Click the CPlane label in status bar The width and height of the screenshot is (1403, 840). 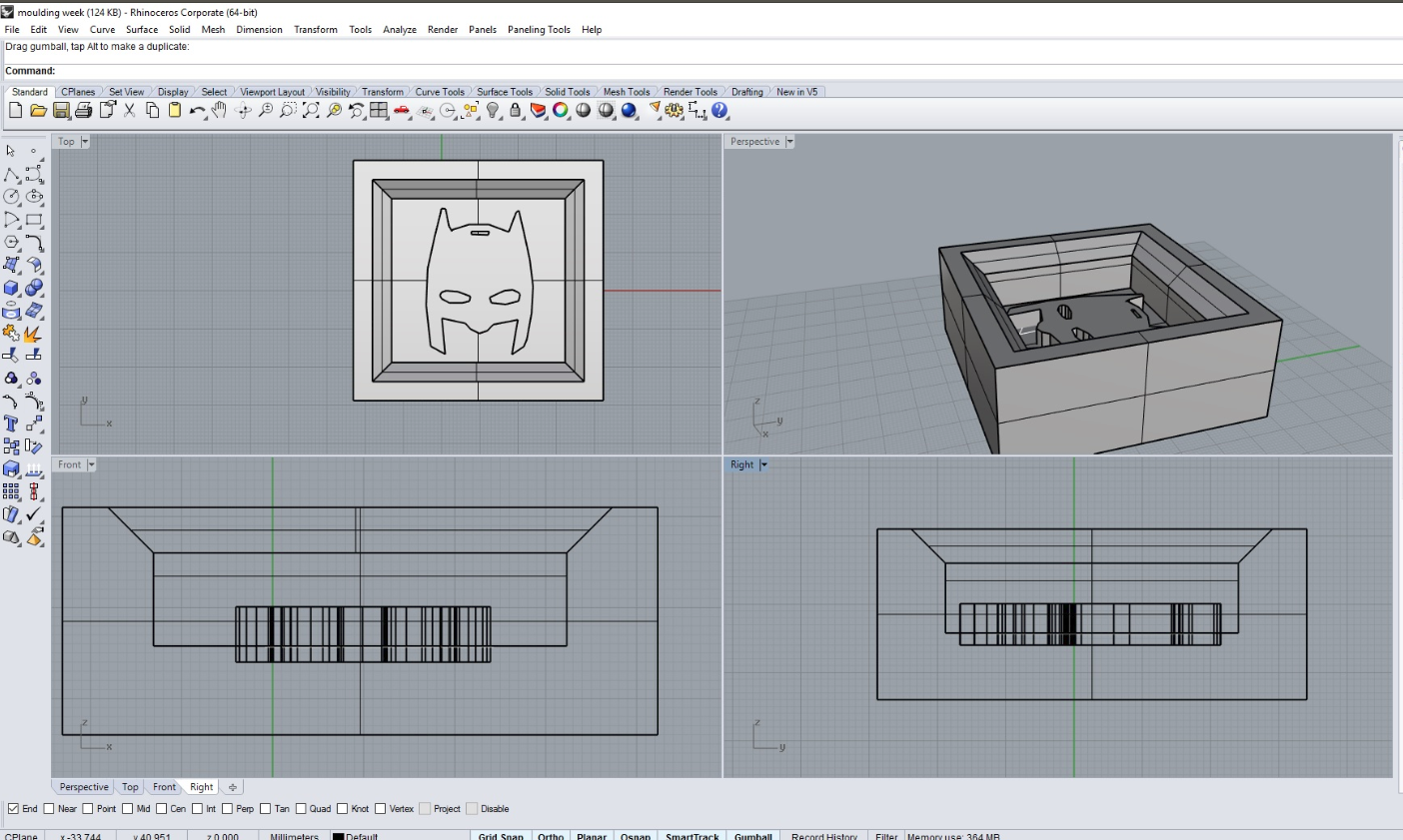21,836
